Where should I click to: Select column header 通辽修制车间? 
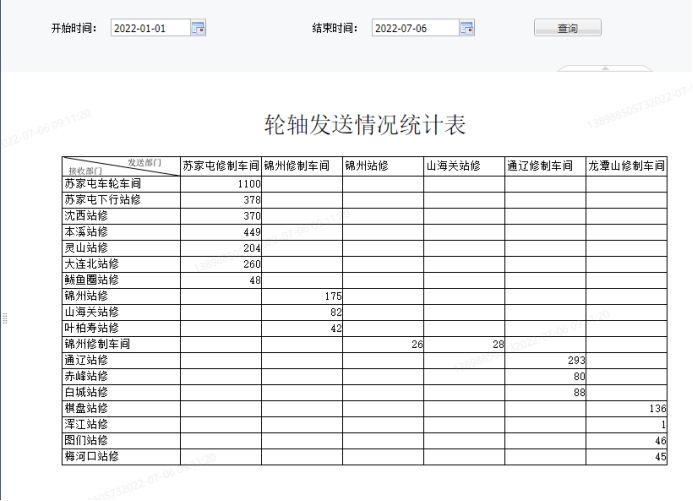point(545,166)
